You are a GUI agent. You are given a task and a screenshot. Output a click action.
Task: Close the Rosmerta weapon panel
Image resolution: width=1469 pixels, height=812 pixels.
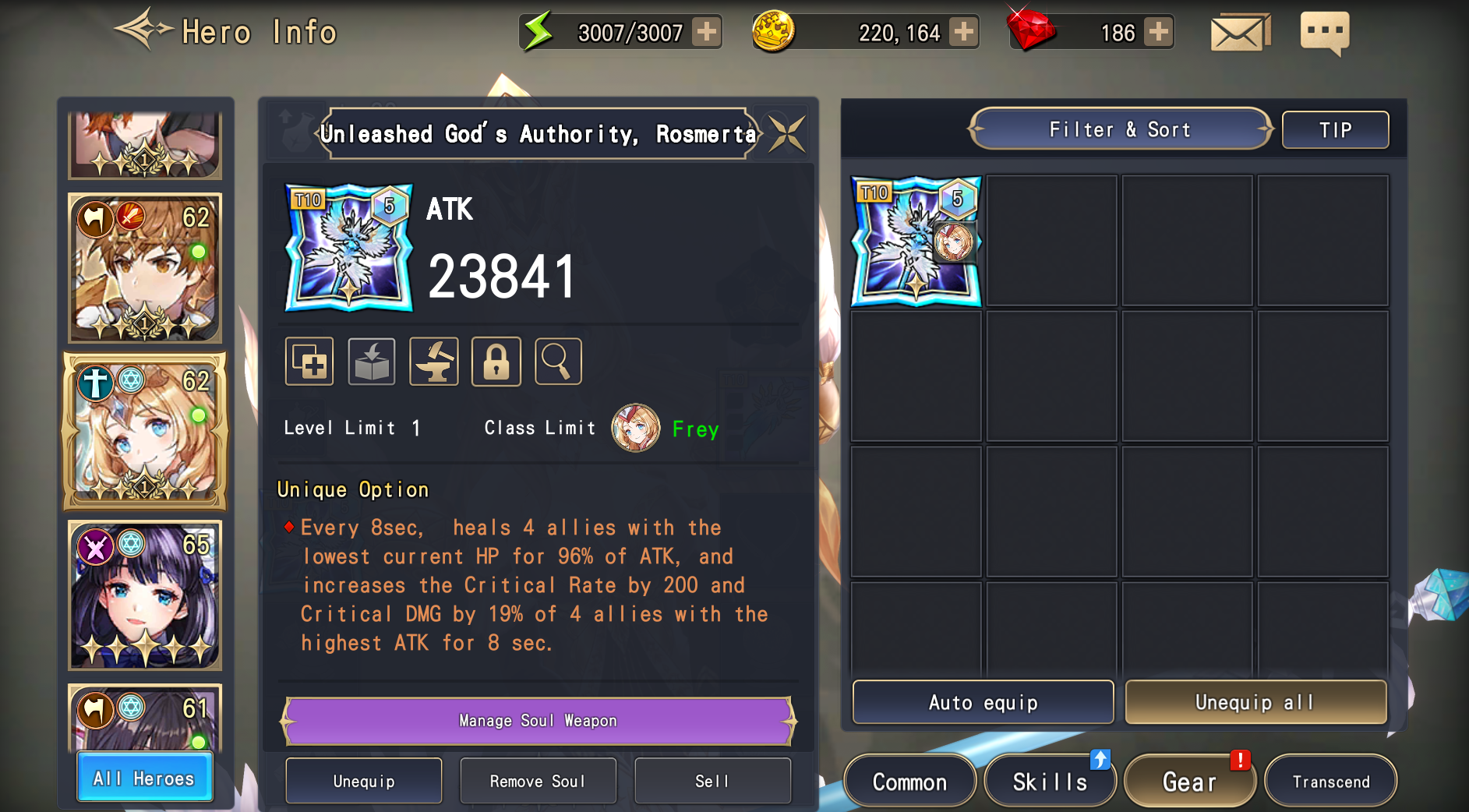786,133
